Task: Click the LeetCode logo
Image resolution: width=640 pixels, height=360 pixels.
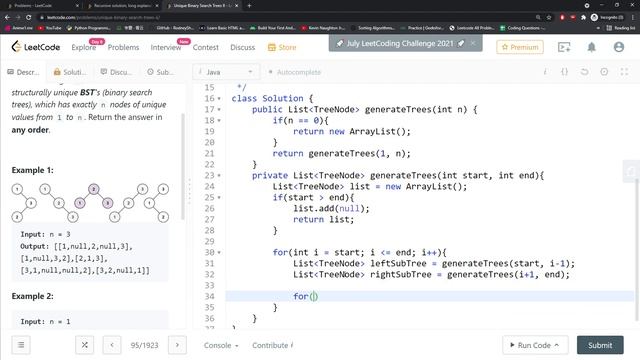Action: click(36, 47)
